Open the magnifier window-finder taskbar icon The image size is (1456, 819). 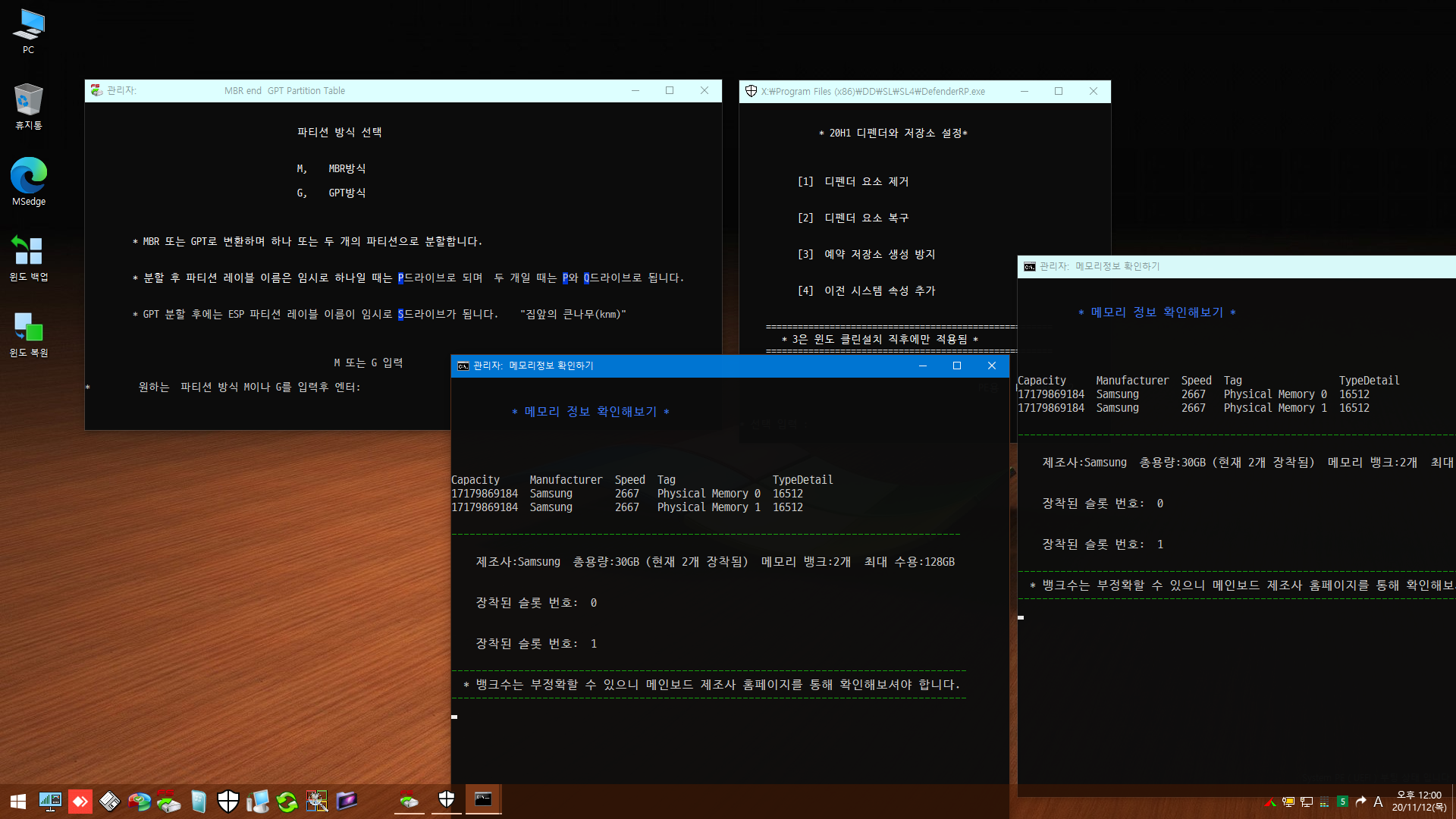pos(317,801)
